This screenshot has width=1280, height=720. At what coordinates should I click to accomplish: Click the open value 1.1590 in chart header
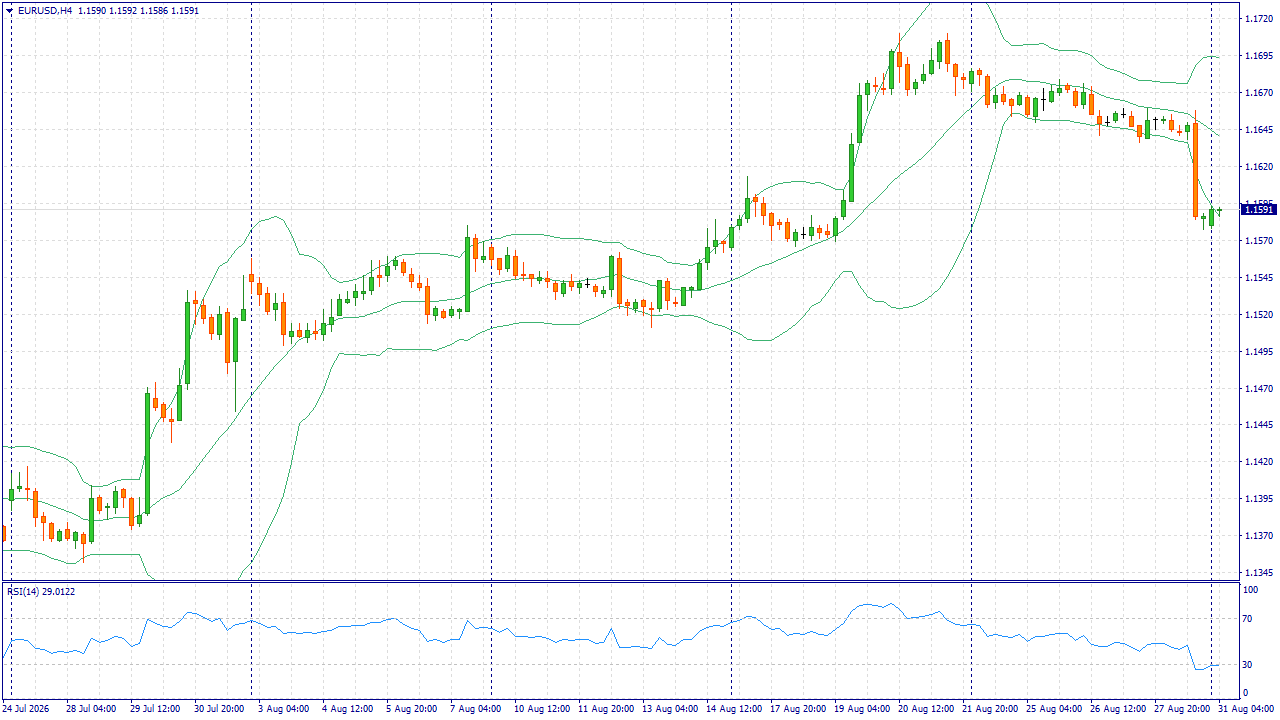coord(91,10)
